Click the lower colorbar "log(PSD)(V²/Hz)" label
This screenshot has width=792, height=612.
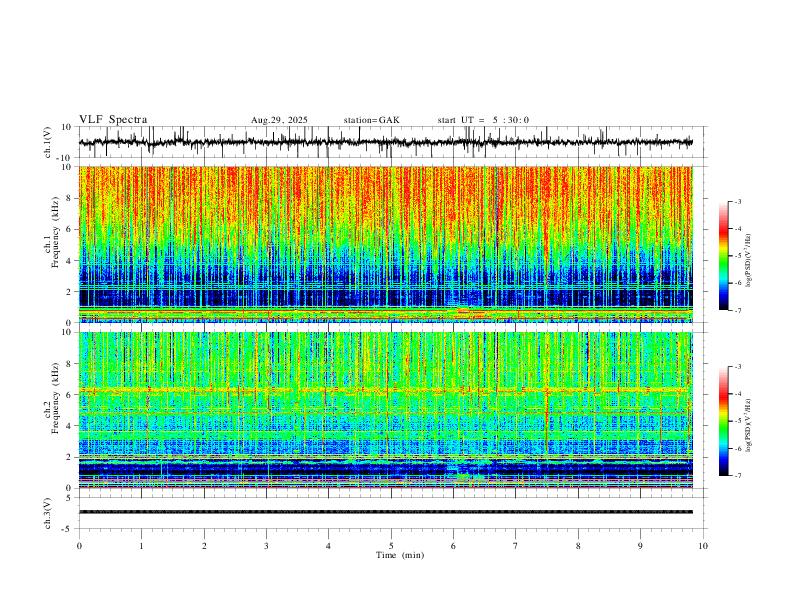point(749,425)
